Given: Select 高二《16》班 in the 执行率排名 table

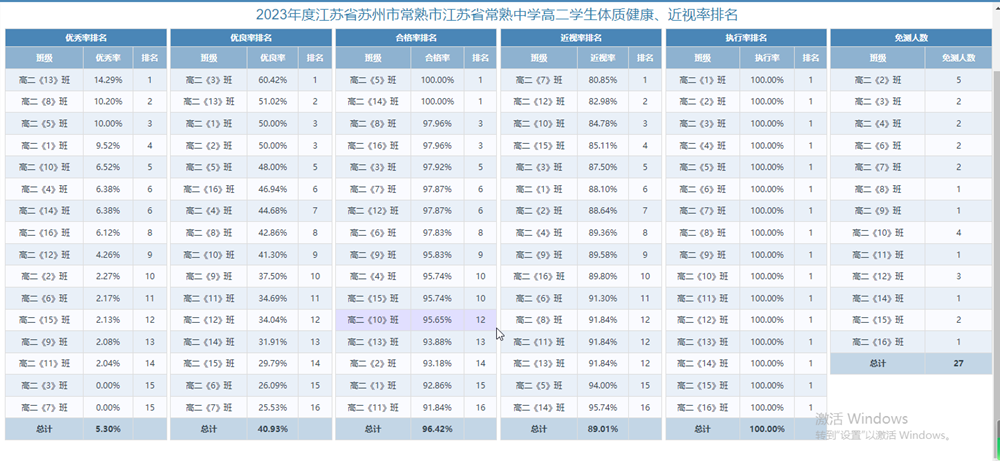Looking at the screenshot, I should coord(703,407).
